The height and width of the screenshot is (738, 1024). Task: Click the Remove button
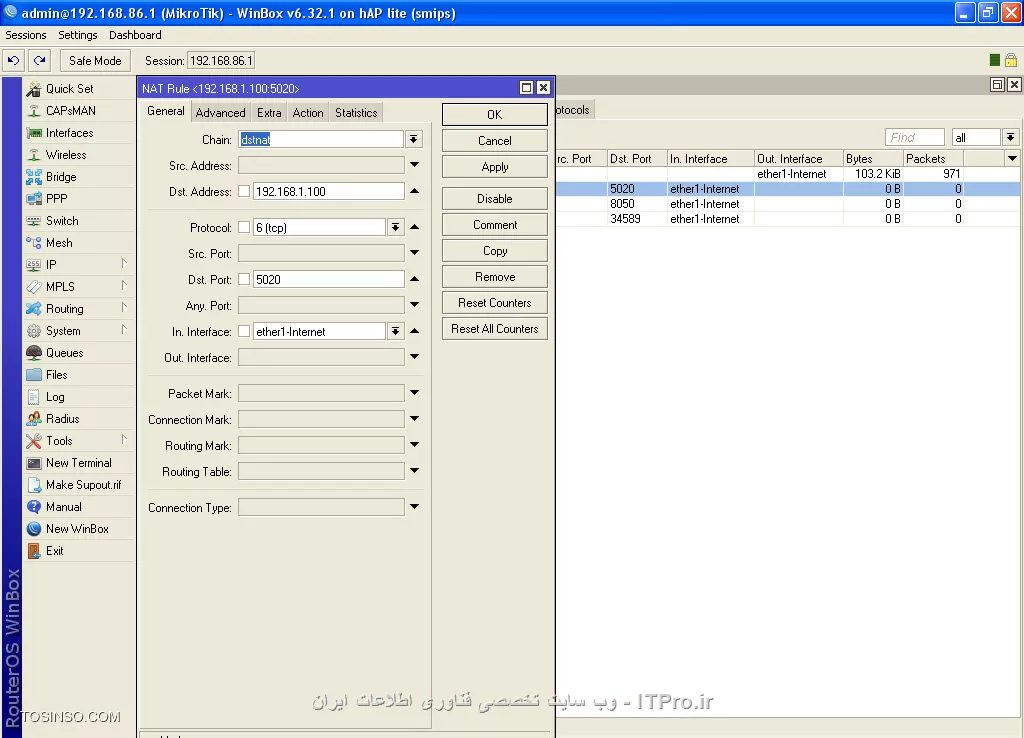click(494, 277)
